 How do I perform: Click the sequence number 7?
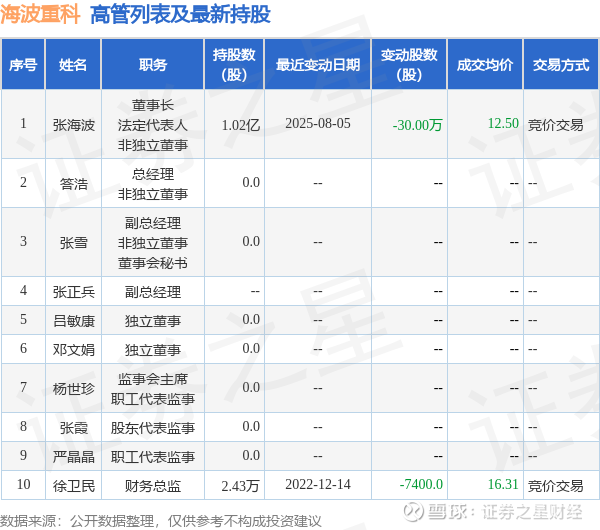23,387
